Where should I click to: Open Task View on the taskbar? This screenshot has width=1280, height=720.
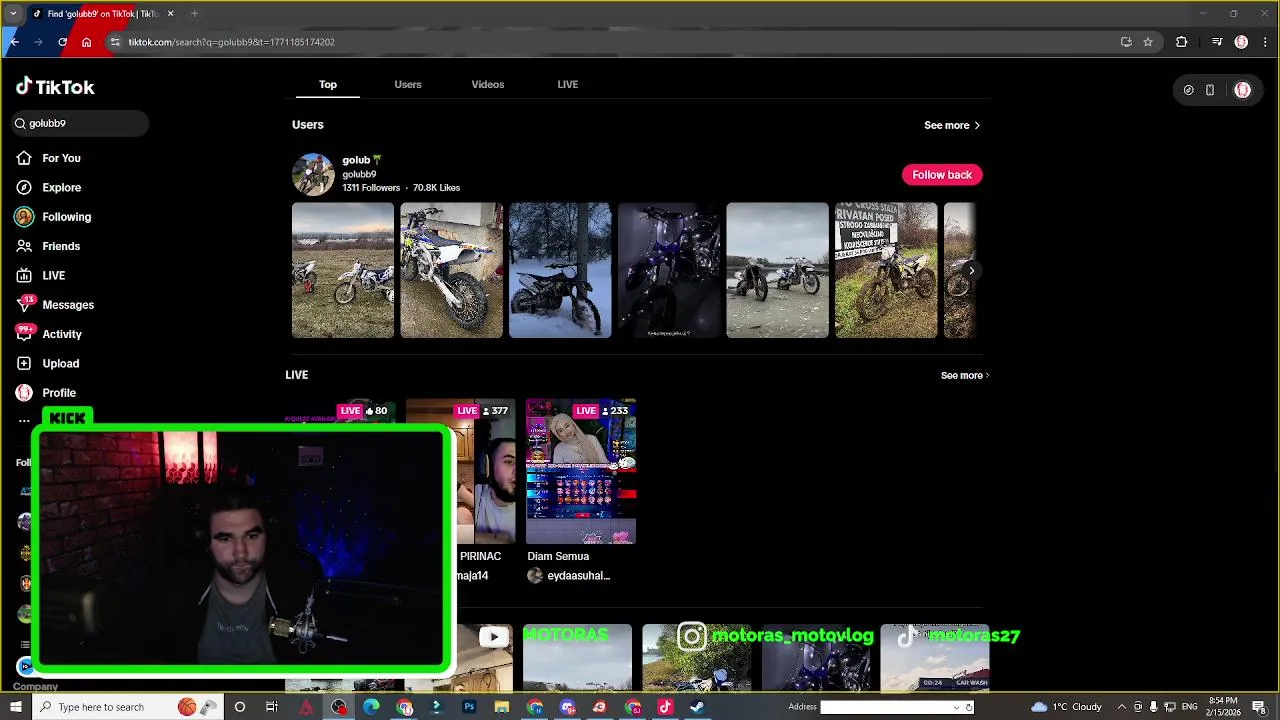point(272,707)
